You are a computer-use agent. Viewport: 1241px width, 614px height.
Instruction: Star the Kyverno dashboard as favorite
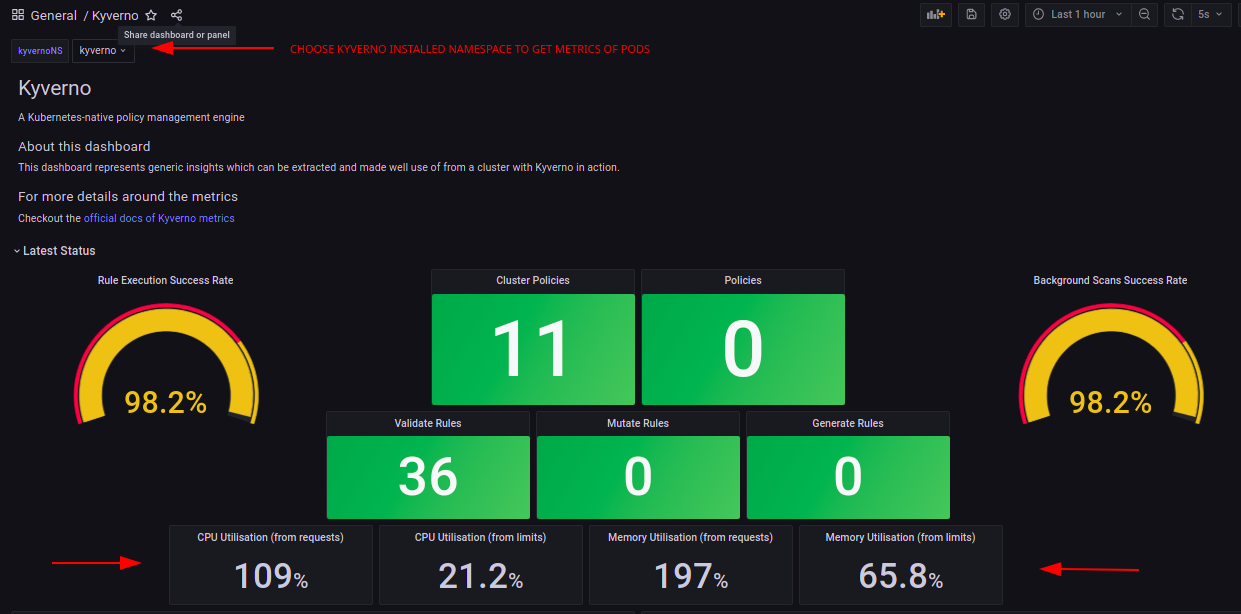151,15
